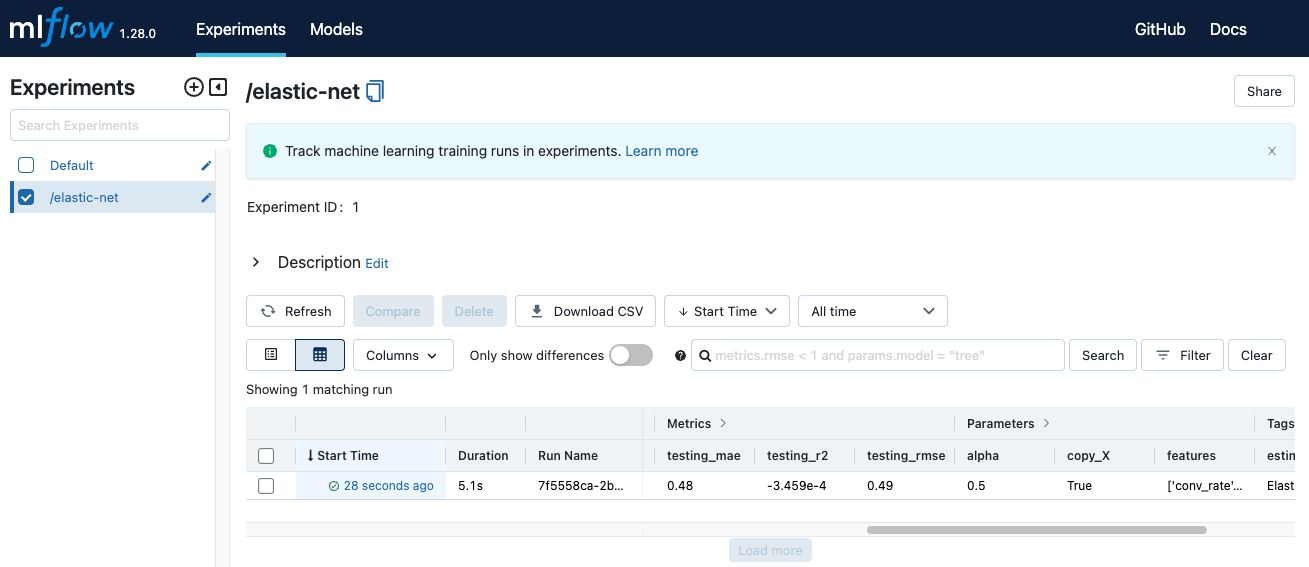The image size is (1309, 567).
Task: Click the Share button
Action: (x=1264, y=91)
